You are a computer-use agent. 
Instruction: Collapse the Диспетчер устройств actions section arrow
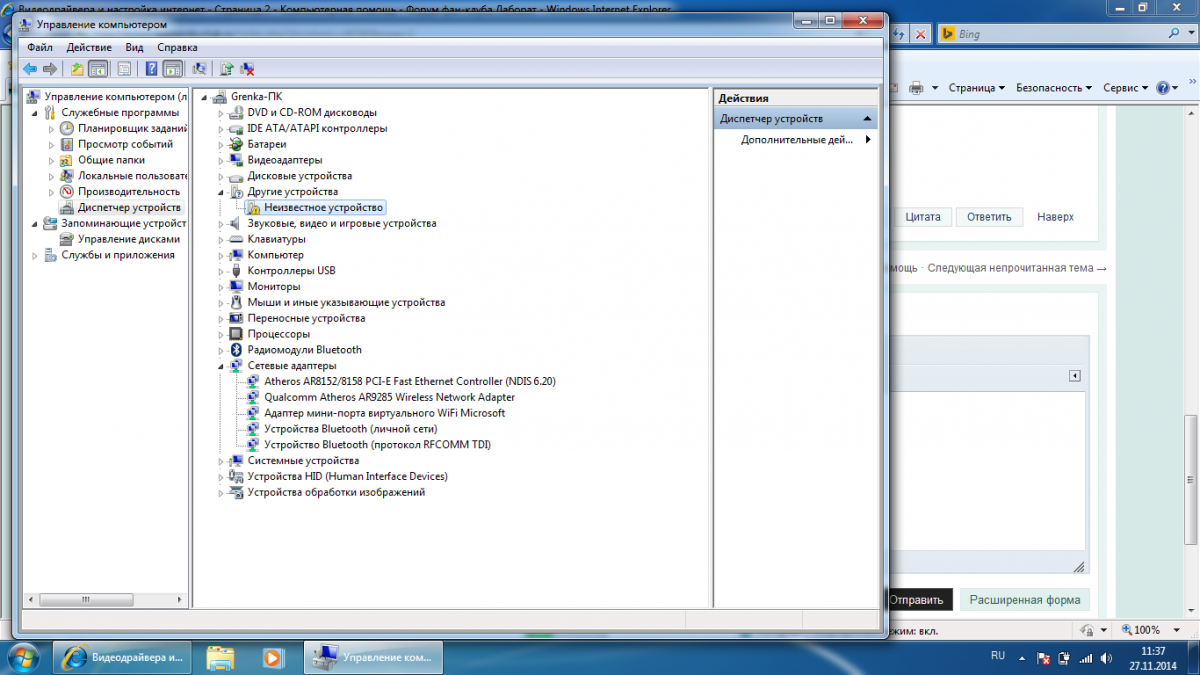pos(867,119)
